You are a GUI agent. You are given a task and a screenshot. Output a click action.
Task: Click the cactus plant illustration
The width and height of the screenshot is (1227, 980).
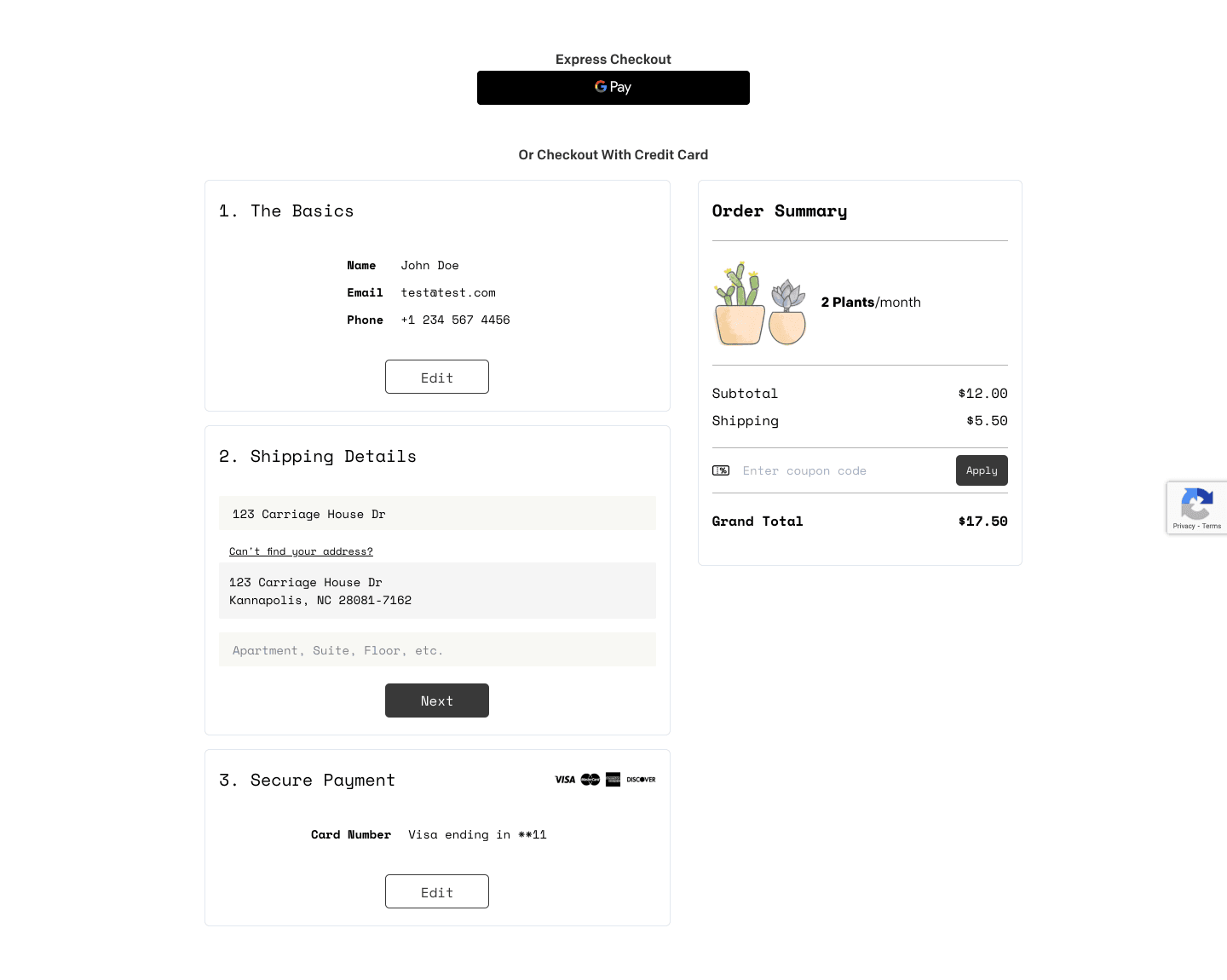(x=740, y=303)
